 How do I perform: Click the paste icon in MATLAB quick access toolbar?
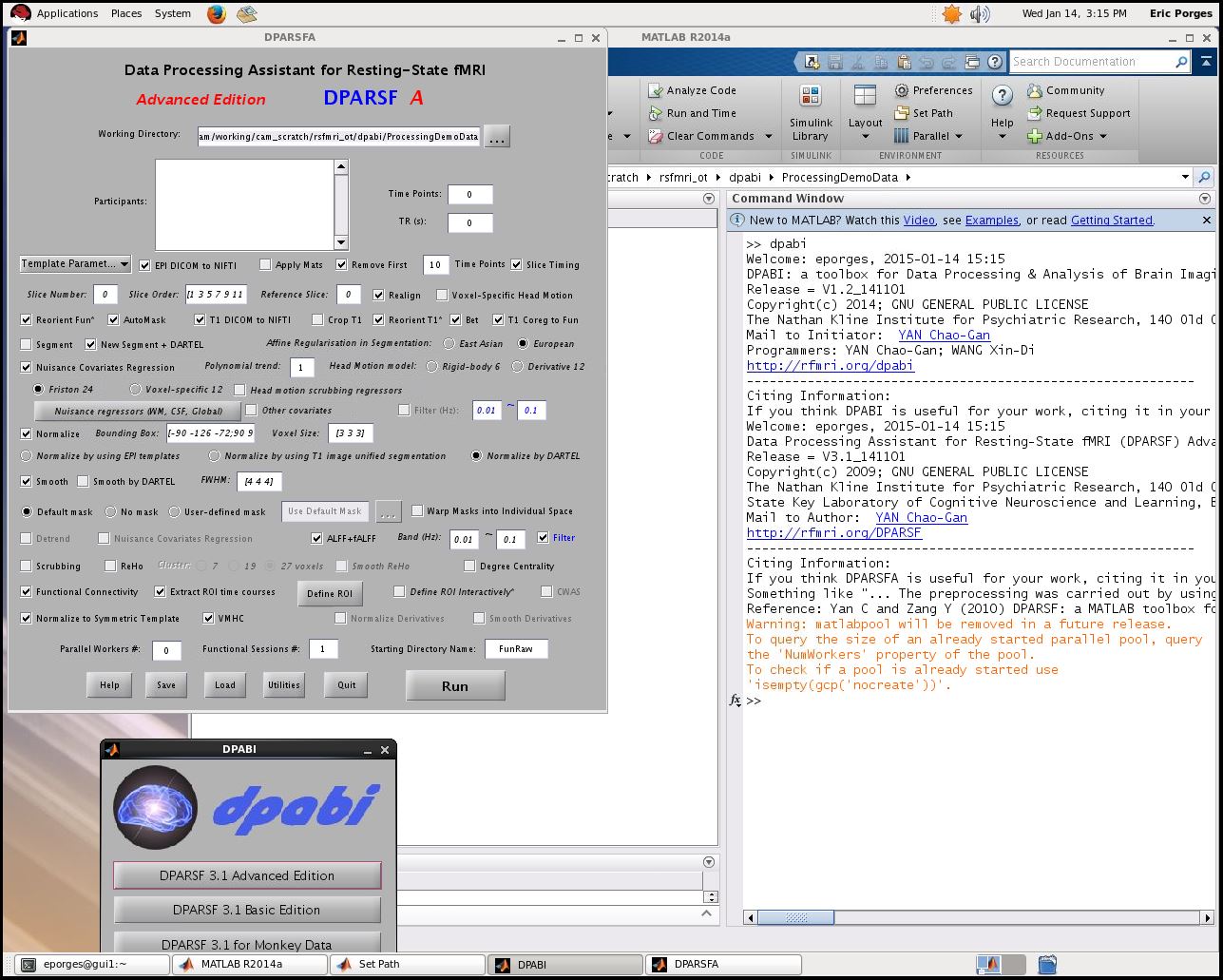(903, 62)
